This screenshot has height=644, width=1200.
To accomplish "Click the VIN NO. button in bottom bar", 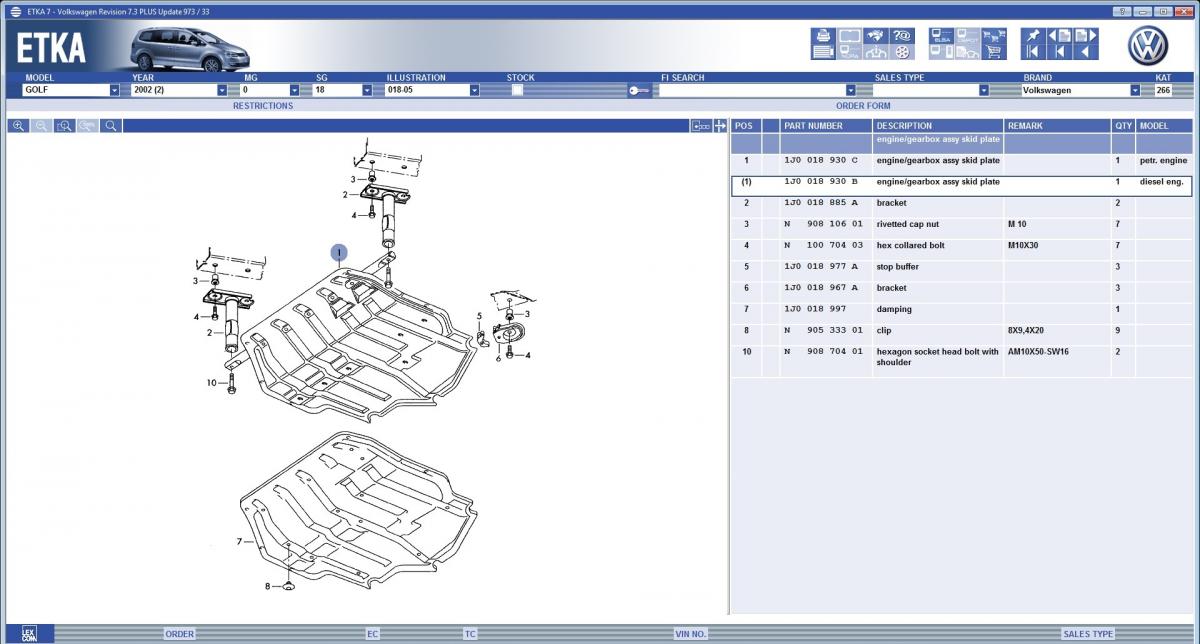I will [690, 634].
